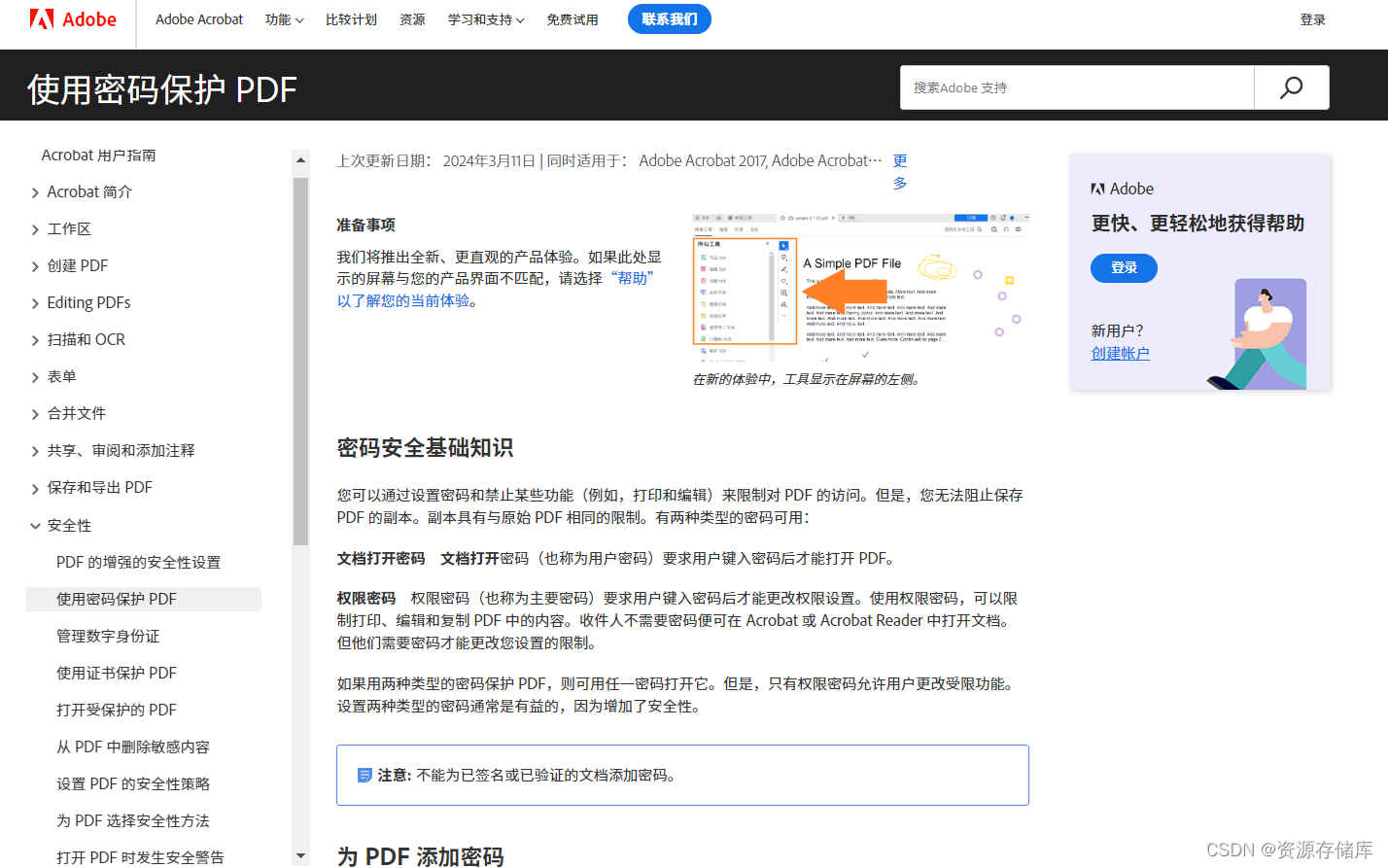Image resolution: width=1388 pixels, height=868 pixels.
Task: Click the scroll-up arrow atop the sidebar
Action: [300, 159]
